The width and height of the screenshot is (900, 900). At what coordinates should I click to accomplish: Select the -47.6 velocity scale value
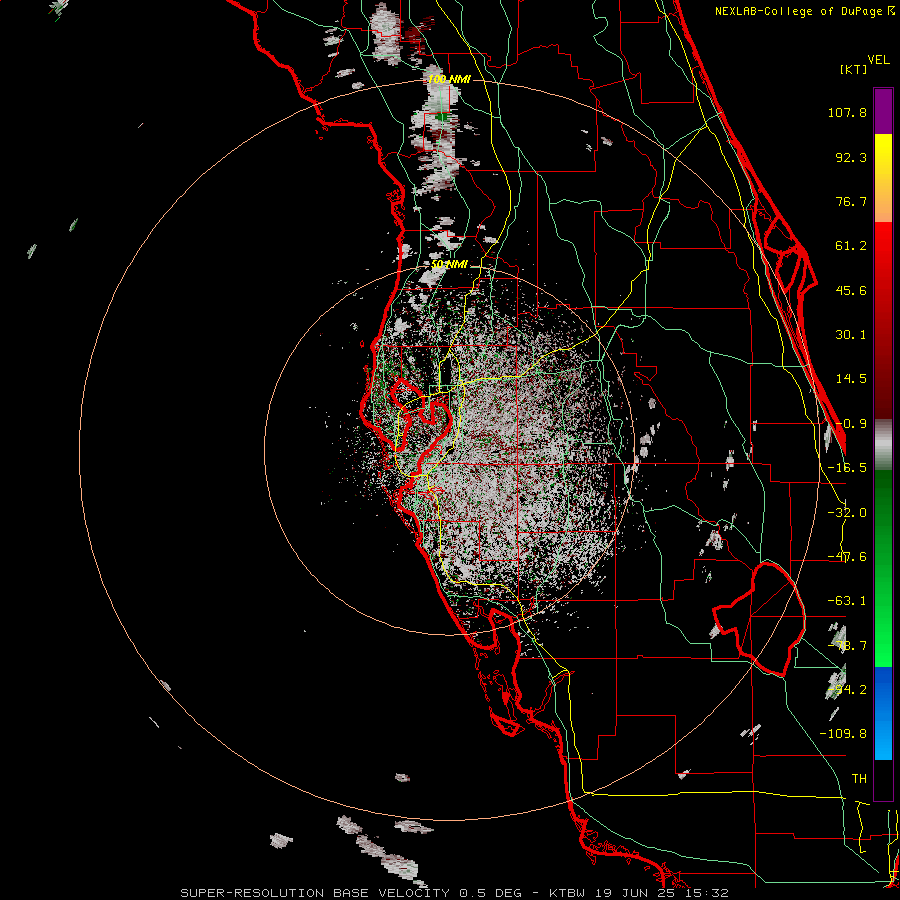[x=847, y=557]
